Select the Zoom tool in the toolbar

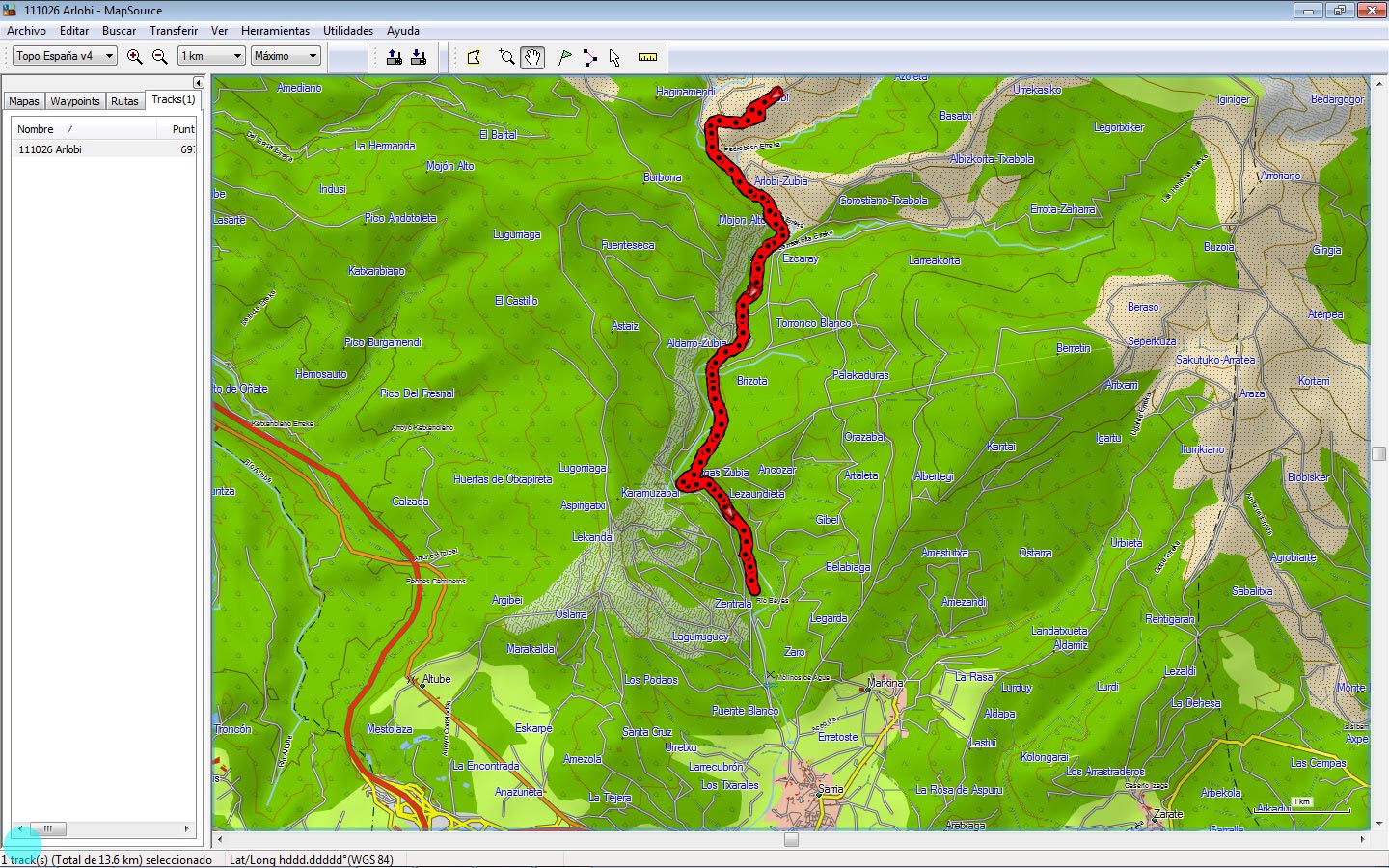(506, 57)
